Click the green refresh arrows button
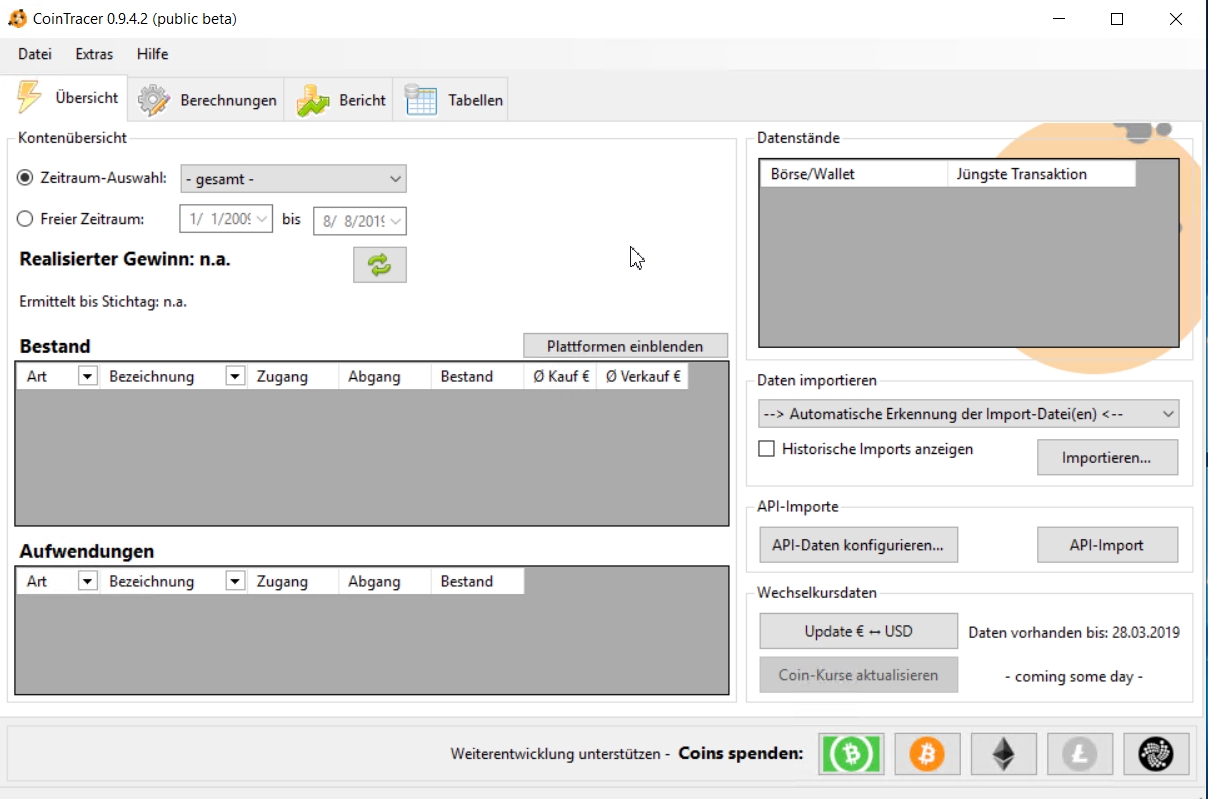Image resolution: width=1208 pixels, height=799 pixels. click(380, 265)
